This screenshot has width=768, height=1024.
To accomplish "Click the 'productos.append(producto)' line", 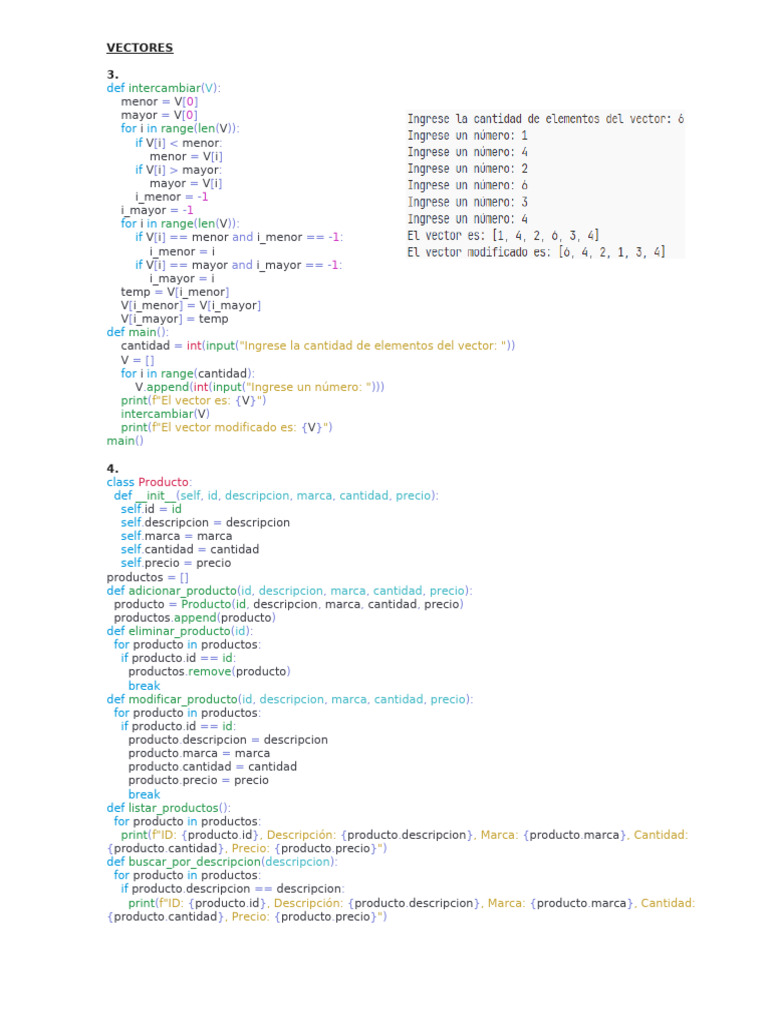I will [x=195, y=618].
